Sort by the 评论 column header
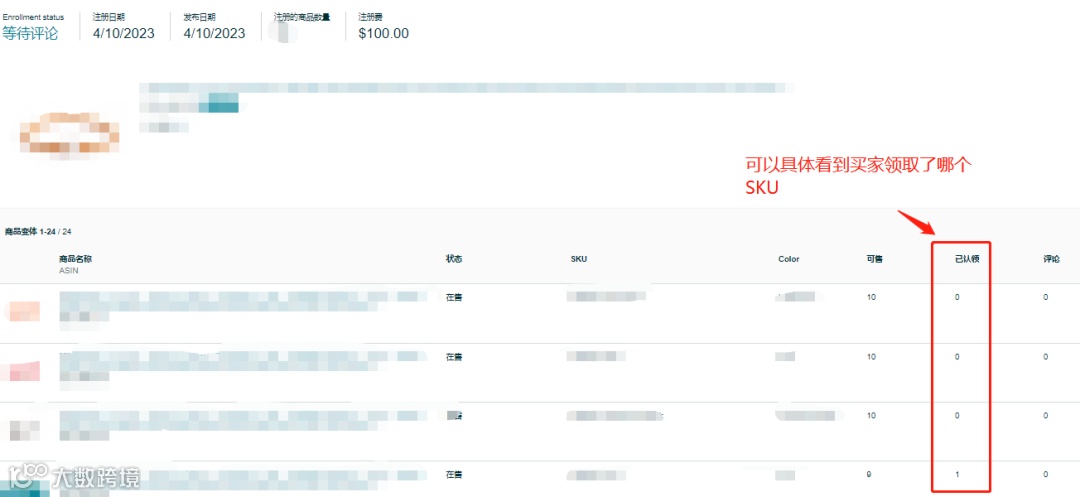Viewport: 1080px width, 497px height. pos(1051,260)
